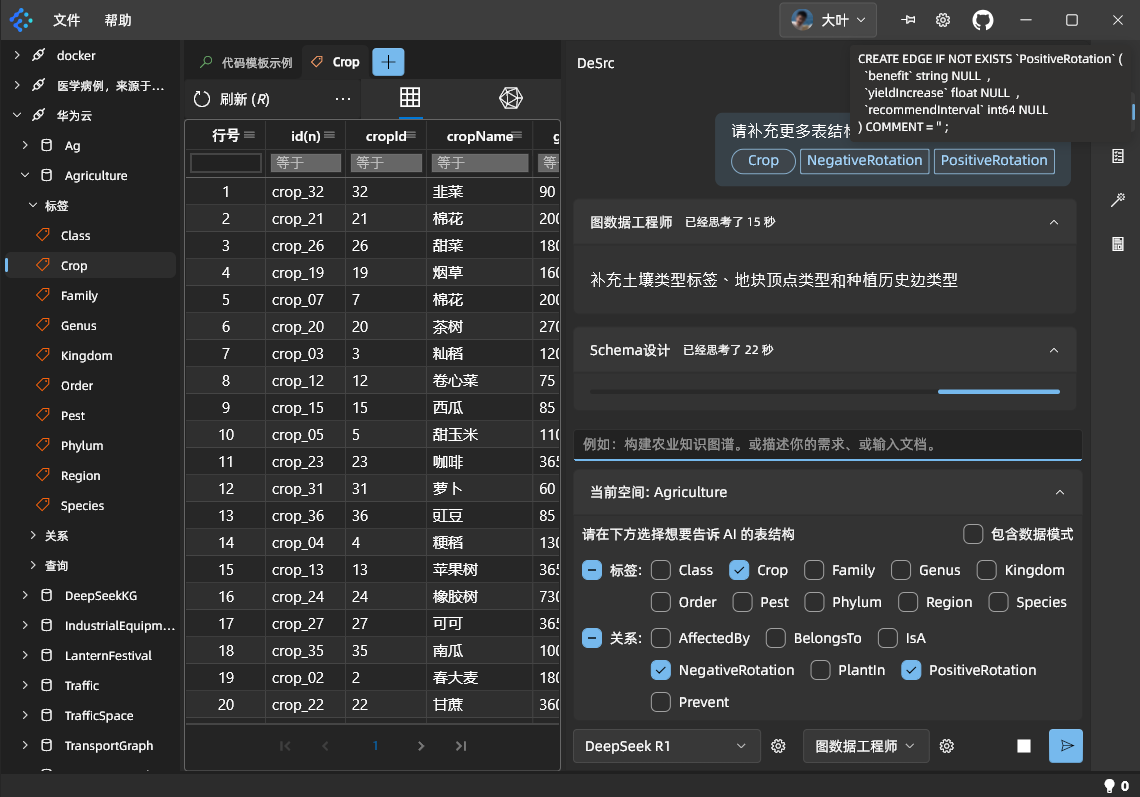Check the Family label checkbox

coord(814,570)
